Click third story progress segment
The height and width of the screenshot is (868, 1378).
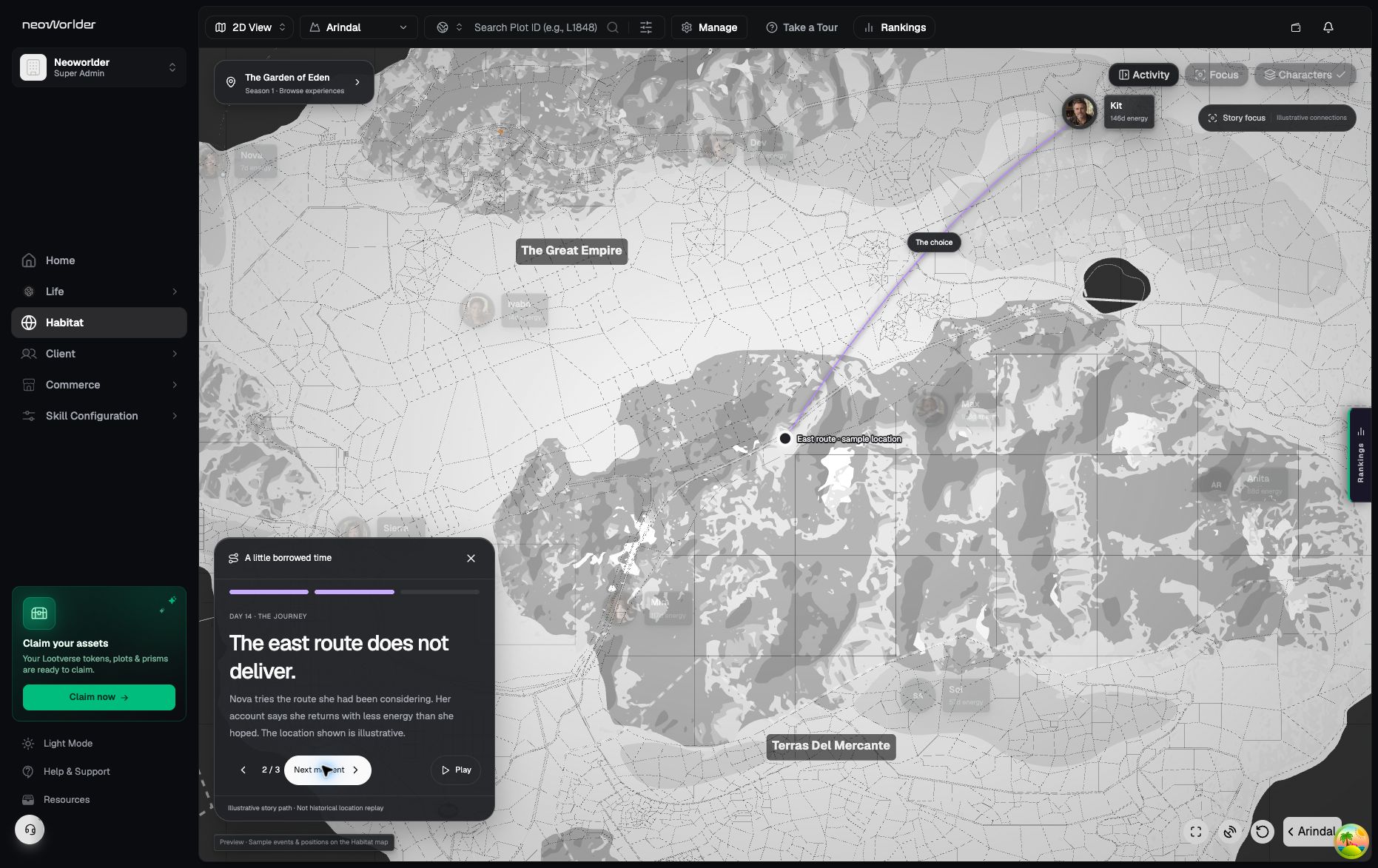pyautogui.click(x=440, y=592)
